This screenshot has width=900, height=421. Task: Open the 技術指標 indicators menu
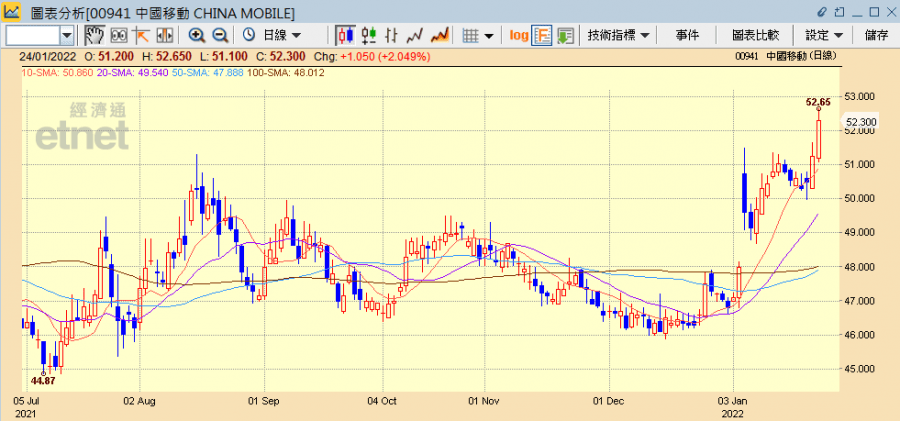point(619,35)
